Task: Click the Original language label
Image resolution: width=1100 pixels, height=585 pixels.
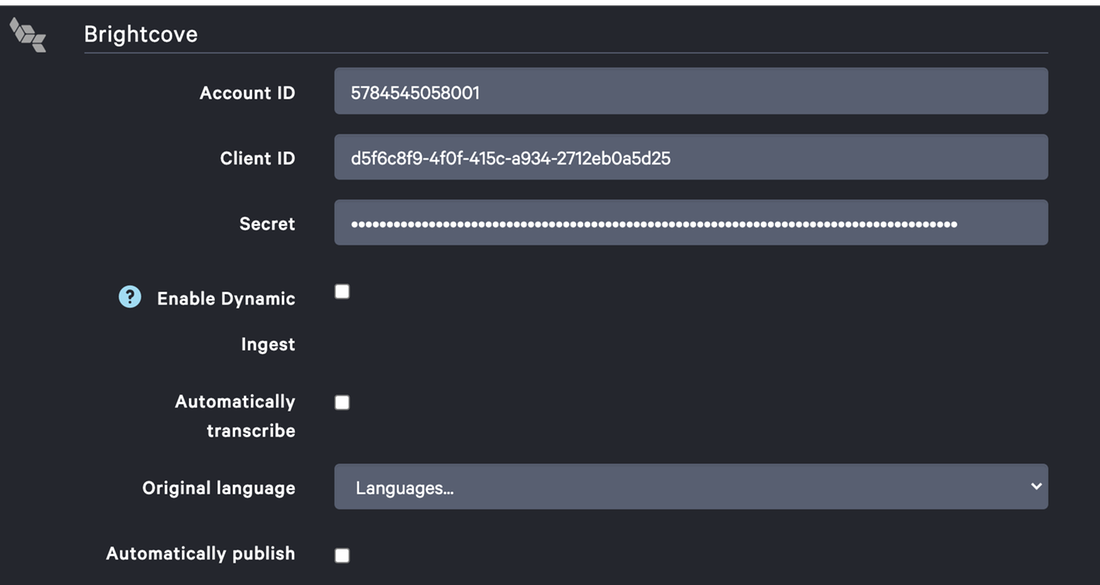Action: (218, 488)
